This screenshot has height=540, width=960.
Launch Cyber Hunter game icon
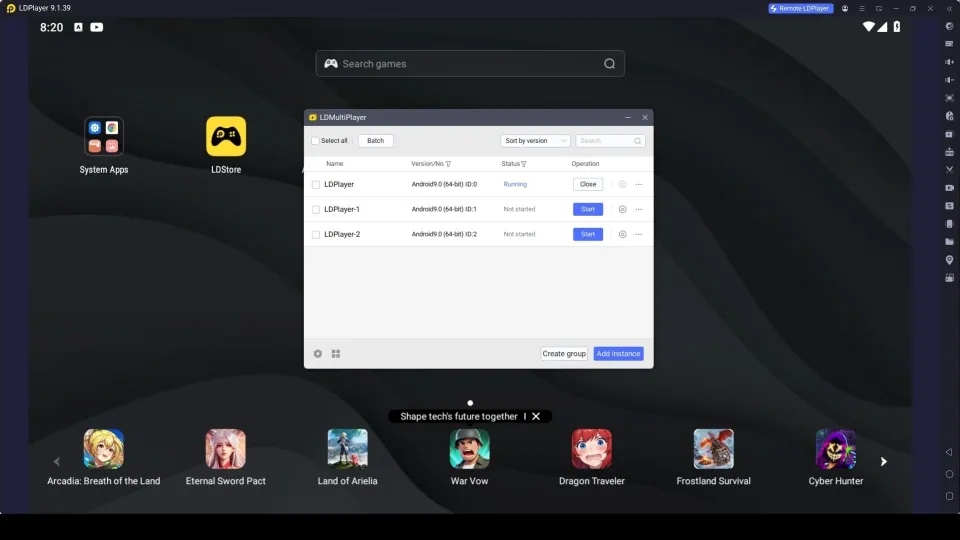pos(836,449)
